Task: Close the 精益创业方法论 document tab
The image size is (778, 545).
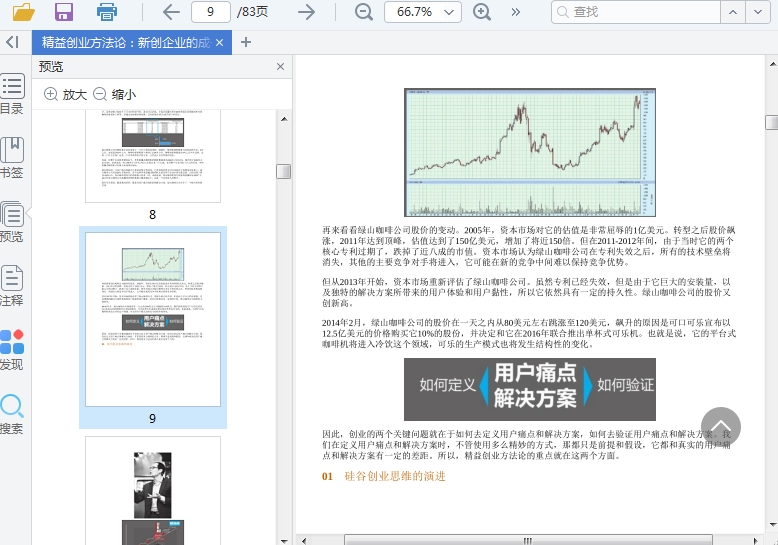Action: pyautogui.click(x=220, y=43)
